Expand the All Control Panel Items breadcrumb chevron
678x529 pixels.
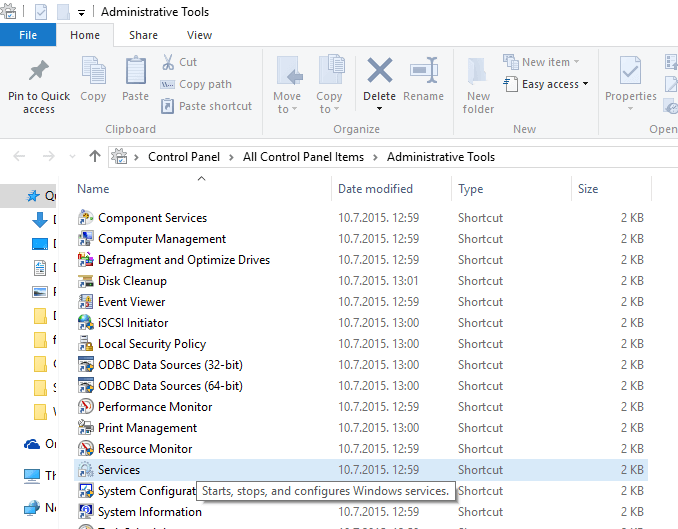pos(375,157)
